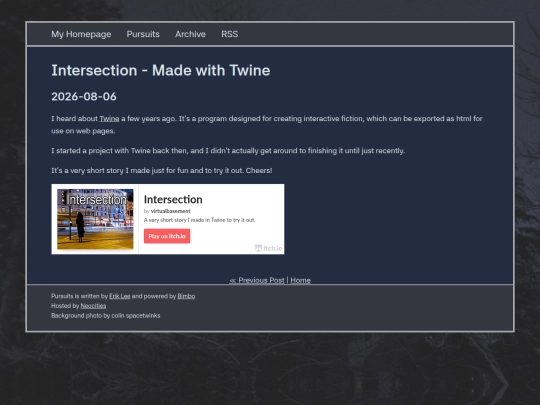
Task: Click the text 'Background photo by colin spacetwinks'
Action: (106, 315)
